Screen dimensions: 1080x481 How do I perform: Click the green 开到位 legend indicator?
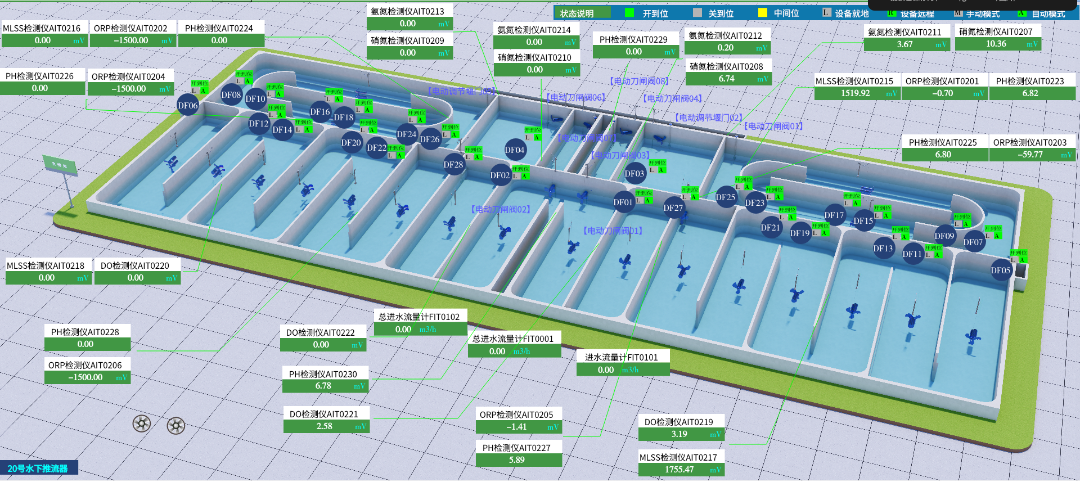(x=630, y=14)
